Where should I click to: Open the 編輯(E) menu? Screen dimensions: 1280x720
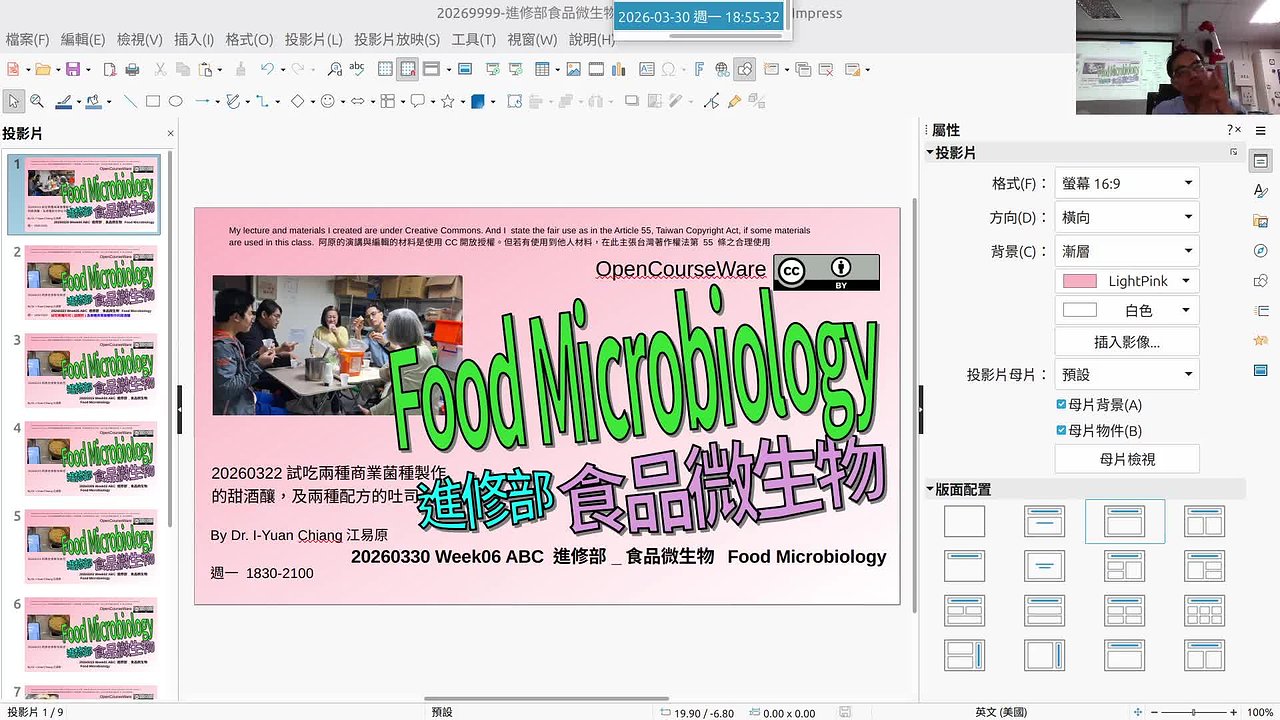pyautogui.click(x=83, y=40)
